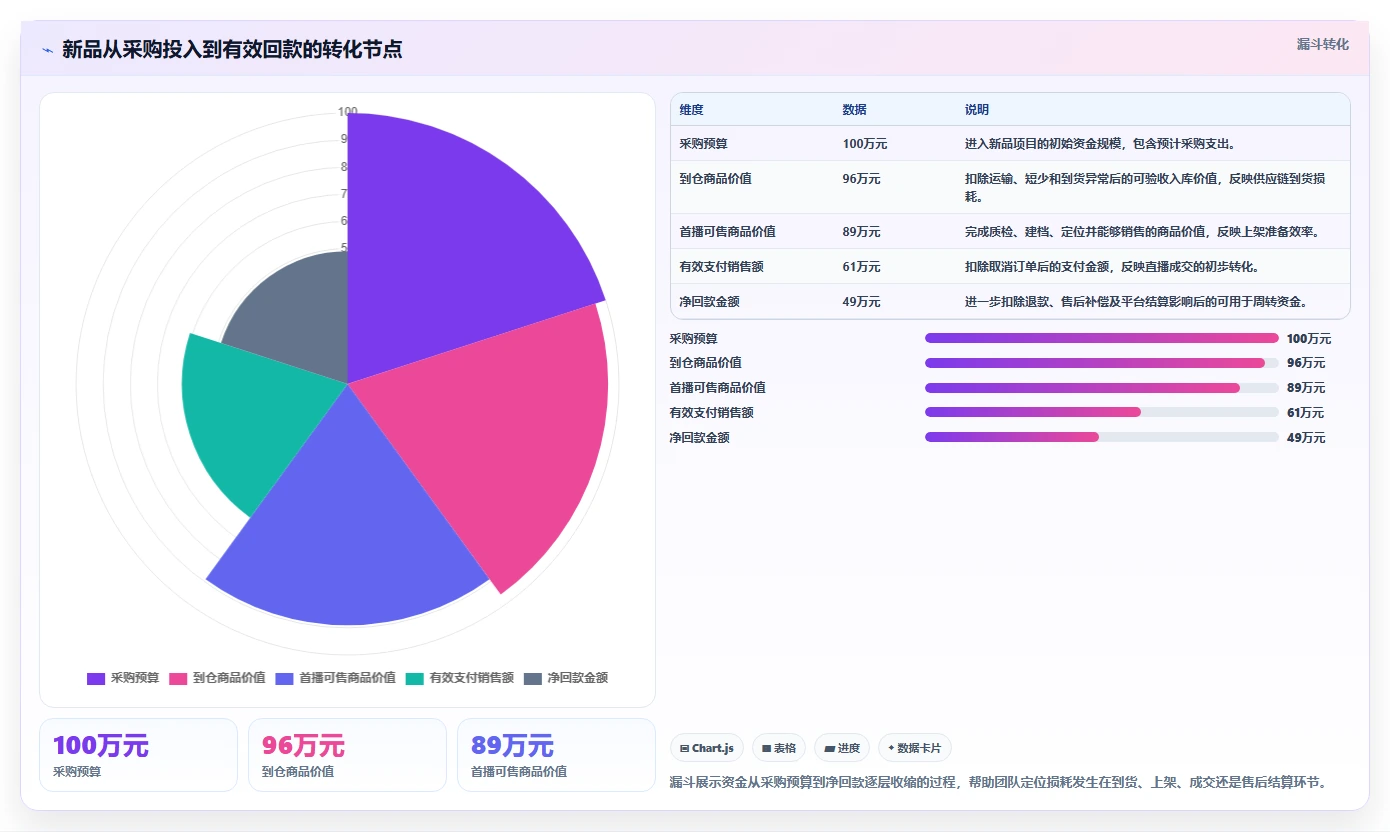Click the 采购预算 100万元 progress bar
Image resolution: width=1390 pixels, height=832 pixels.
click(x=1102, y=338)
